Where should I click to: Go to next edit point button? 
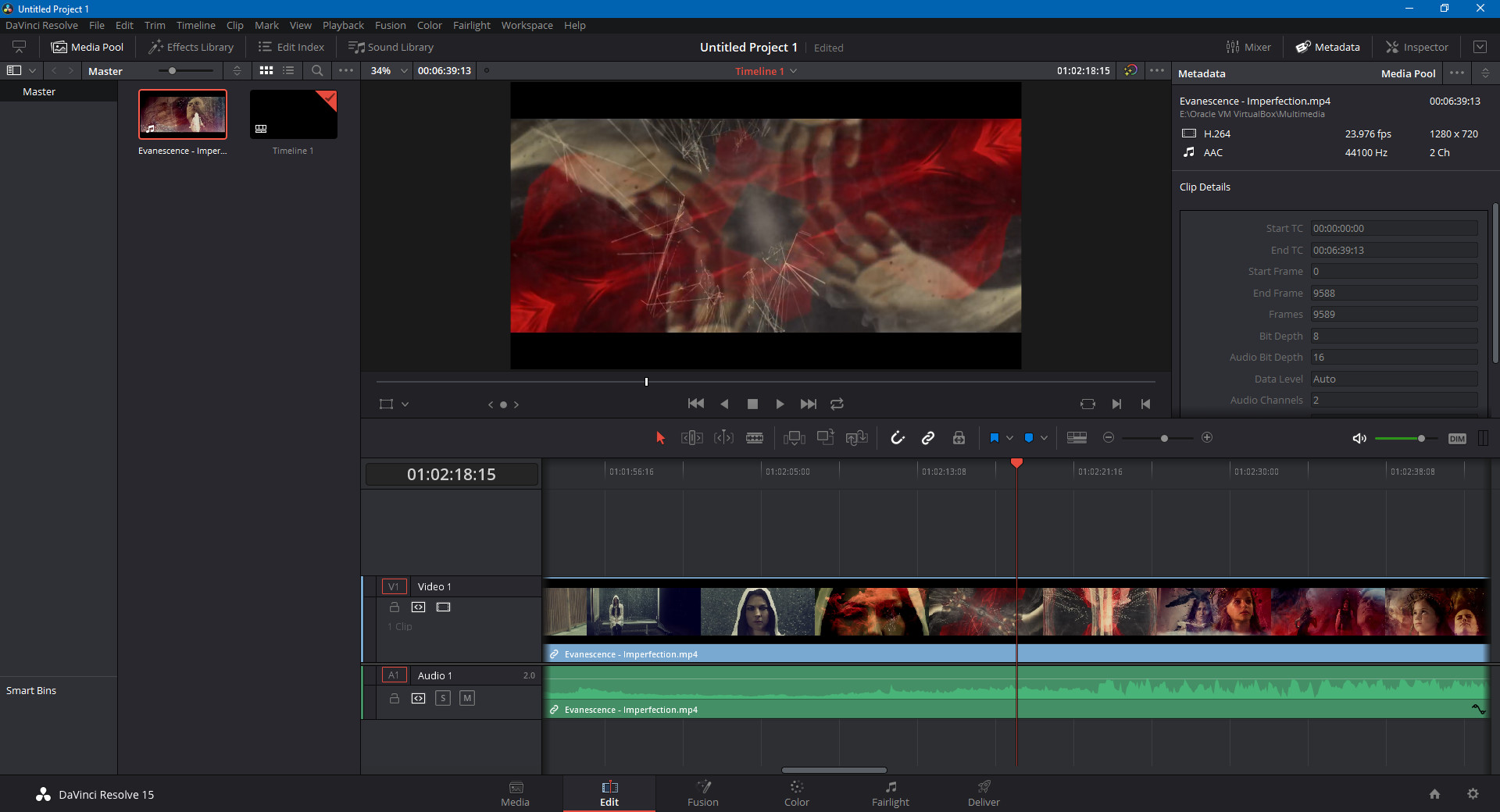click(1116, 404)
